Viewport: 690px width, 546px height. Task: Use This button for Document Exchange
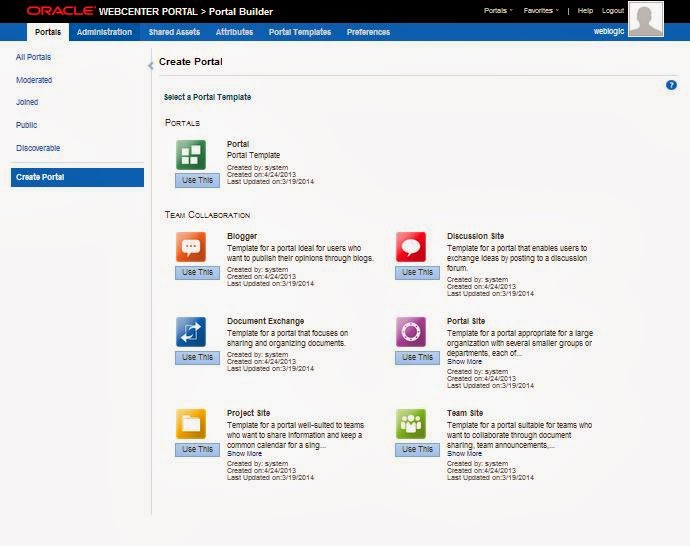(x=197, y=357)
